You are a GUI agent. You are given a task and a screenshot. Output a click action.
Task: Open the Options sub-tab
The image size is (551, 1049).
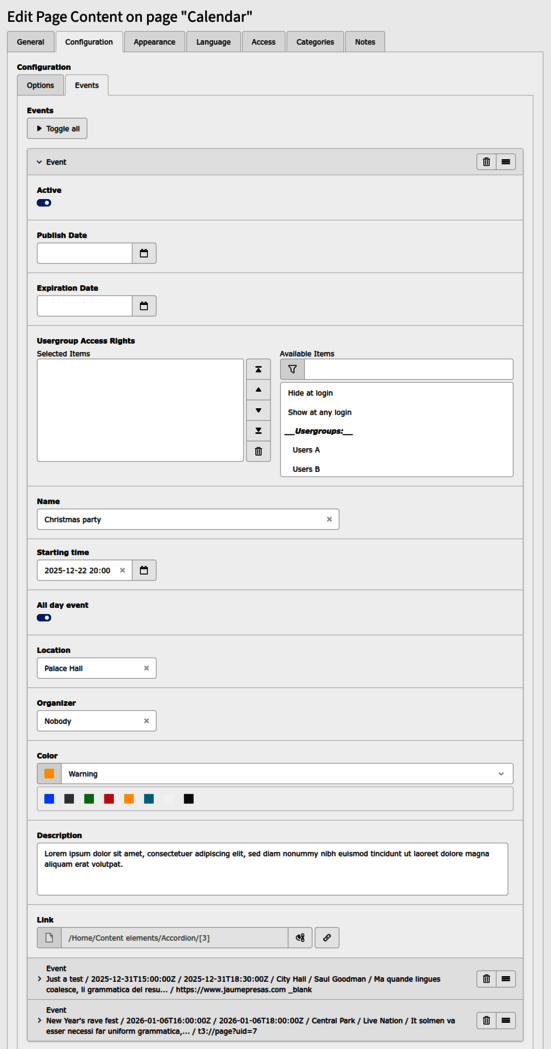pos(40,85)
